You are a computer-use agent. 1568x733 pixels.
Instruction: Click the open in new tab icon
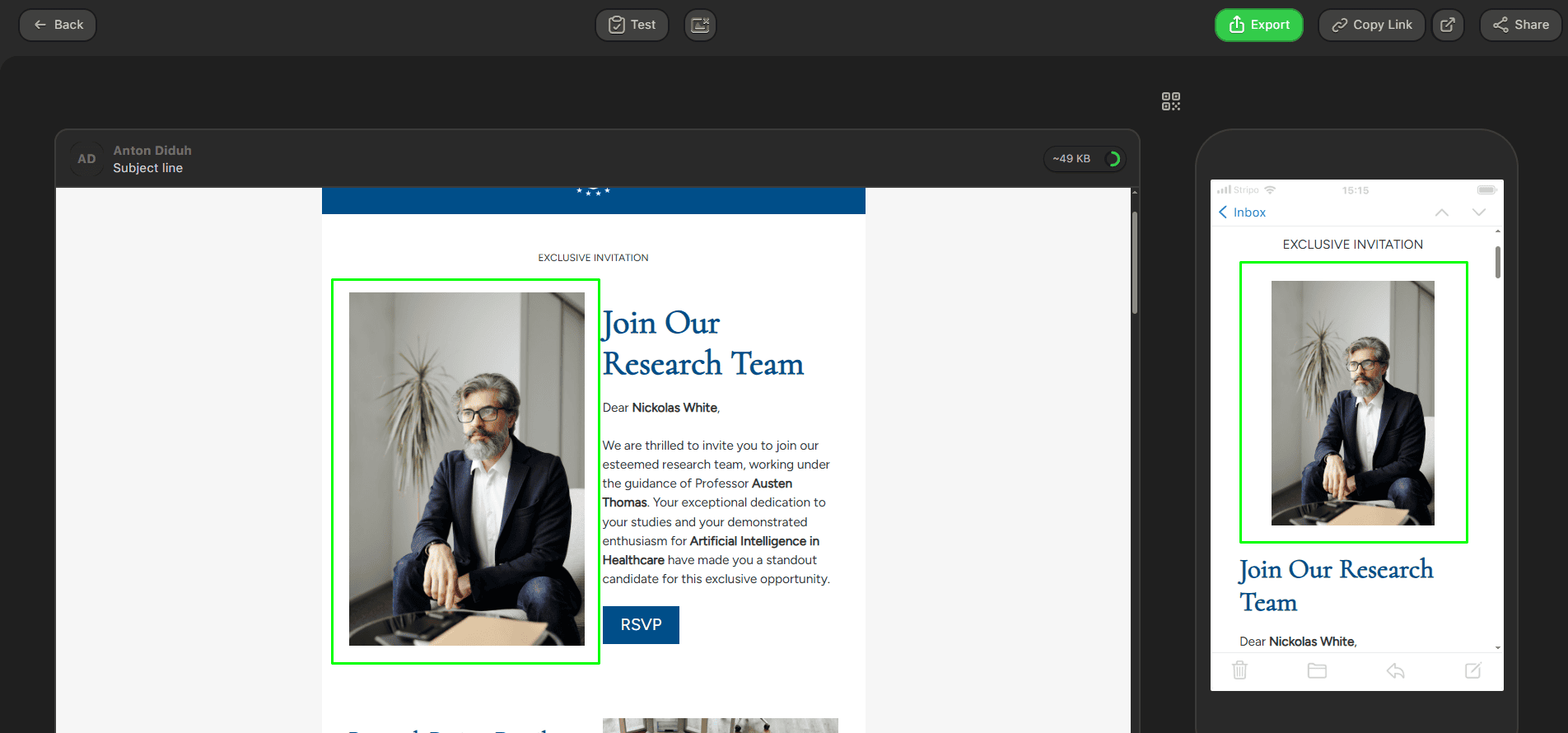pos(1447,25)
